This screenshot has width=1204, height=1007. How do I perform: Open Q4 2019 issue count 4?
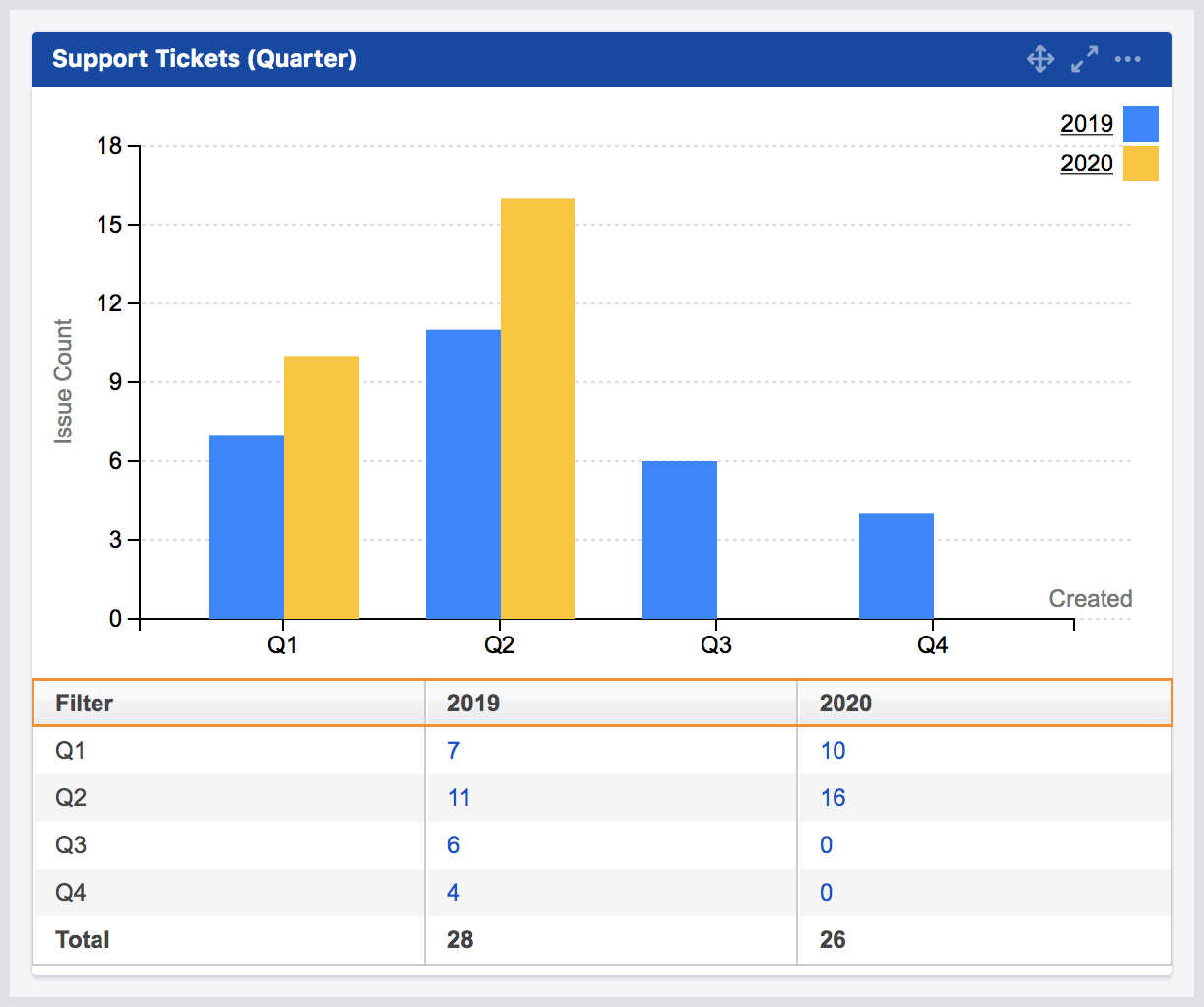(453, 892)
